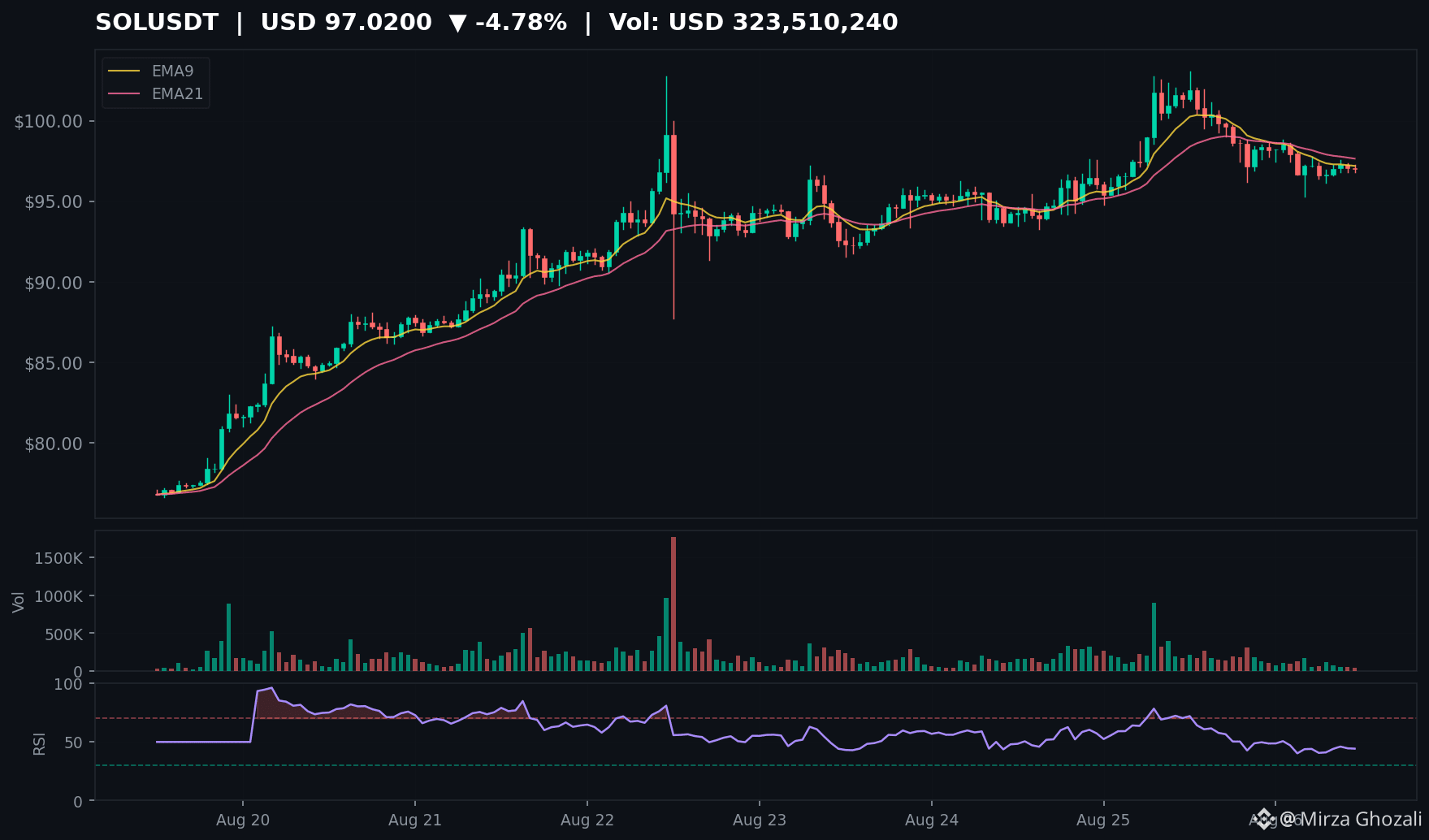Click the -4.78% change value
Screen dimensions: 1429x840
[521, 22]
